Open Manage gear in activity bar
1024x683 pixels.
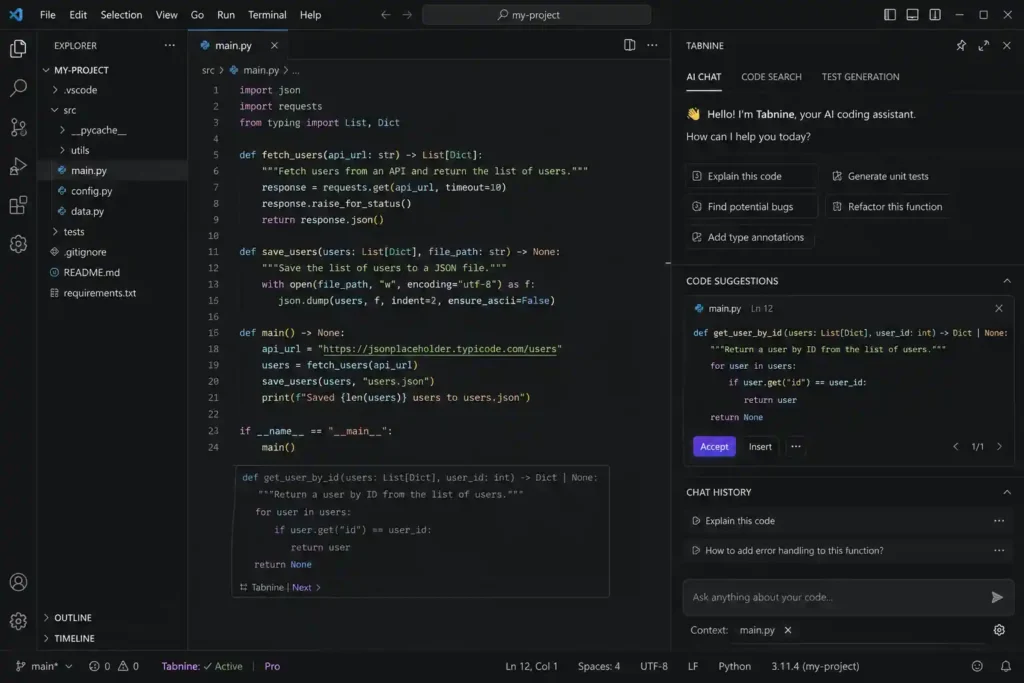click(18, 620)
